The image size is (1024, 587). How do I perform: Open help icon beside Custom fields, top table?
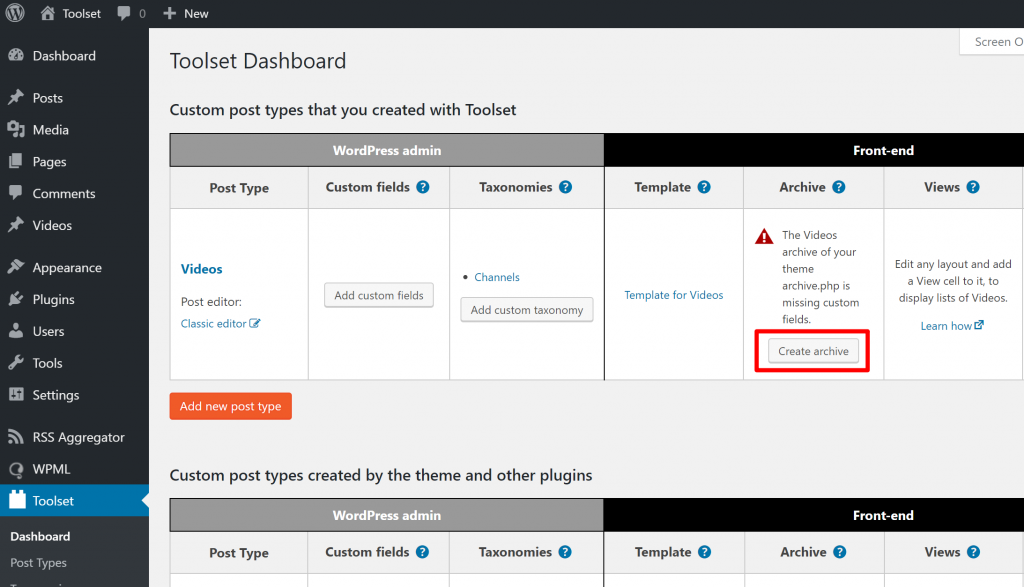point(423,187)
